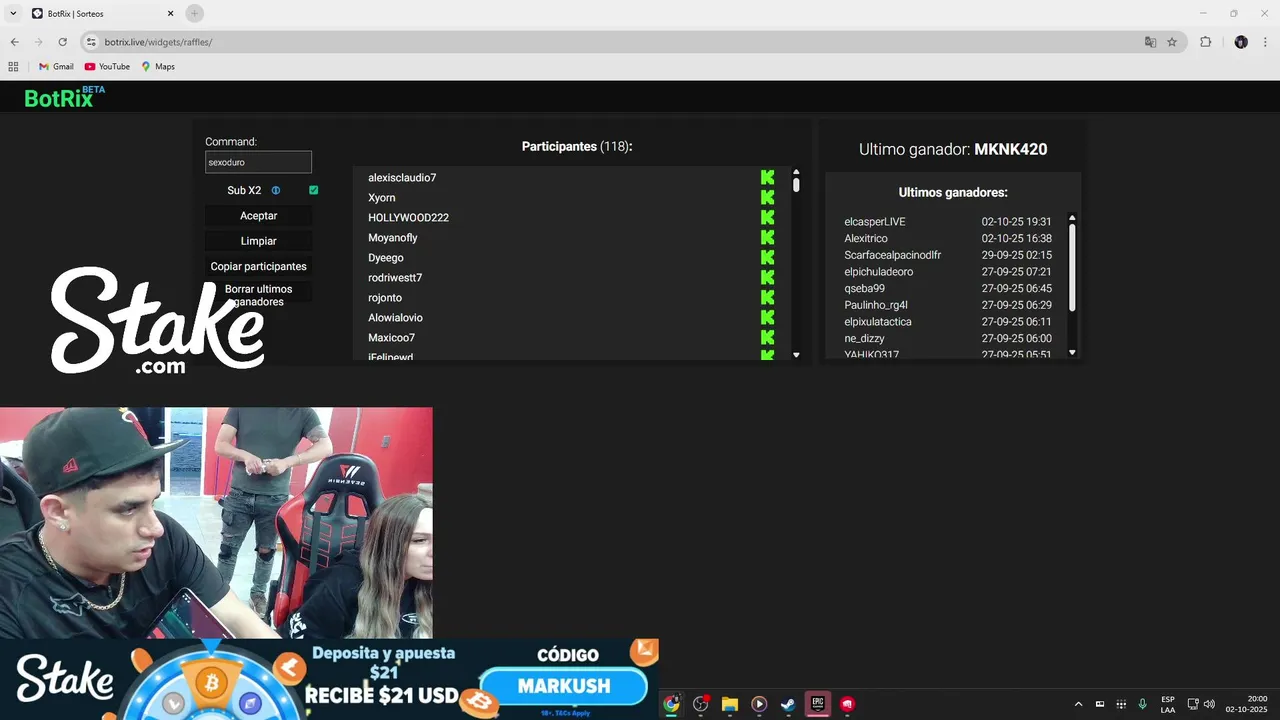Open the red fist app in taskbar
This screenshot has width=1280, height=720.
(847, 704)
